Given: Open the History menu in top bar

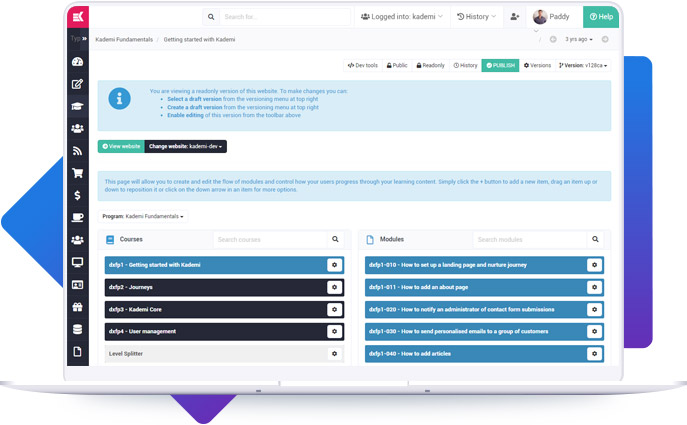Looking at the screenshot, I should [x=477, y=17].
